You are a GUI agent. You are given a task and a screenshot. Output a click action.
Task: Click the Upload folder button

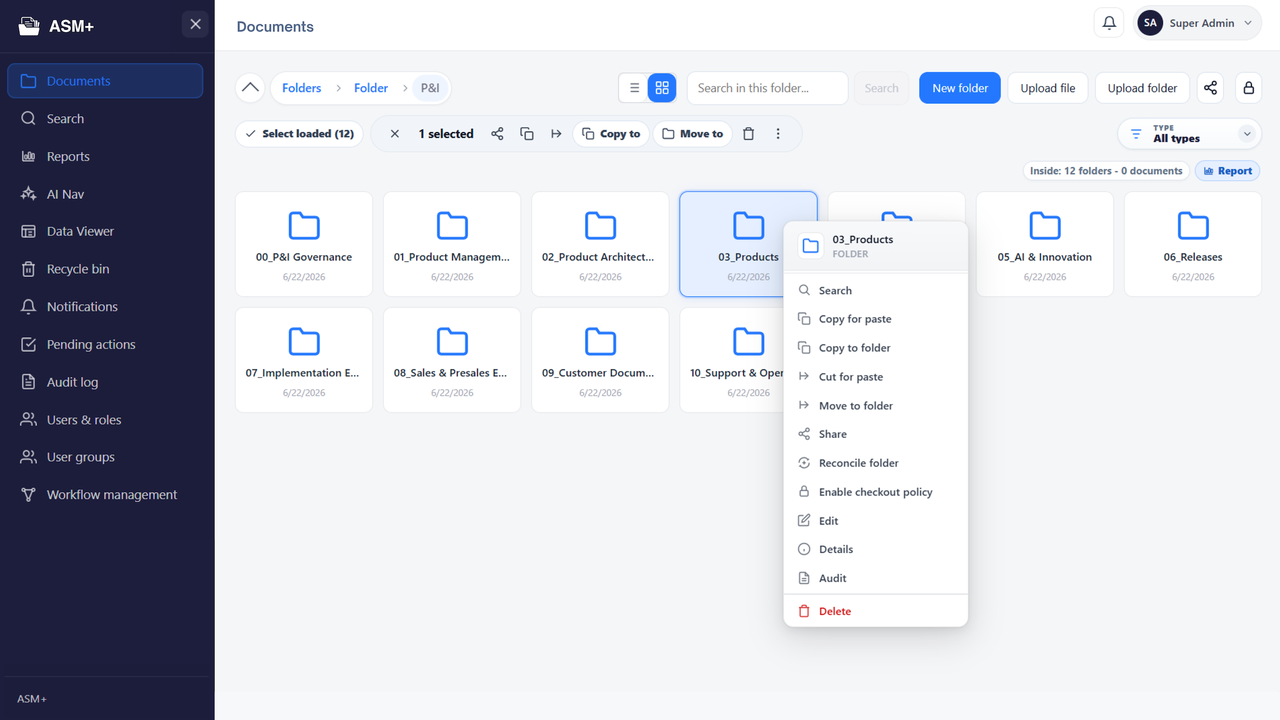[x=1142, y=88]
